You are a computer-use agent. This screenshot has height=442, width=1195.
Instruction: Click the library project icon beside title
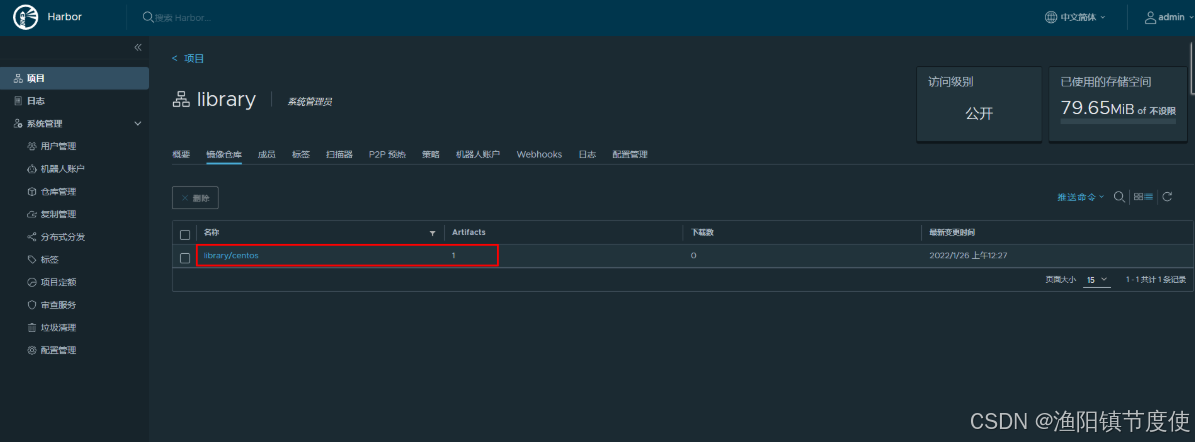(x=181, y=100)
